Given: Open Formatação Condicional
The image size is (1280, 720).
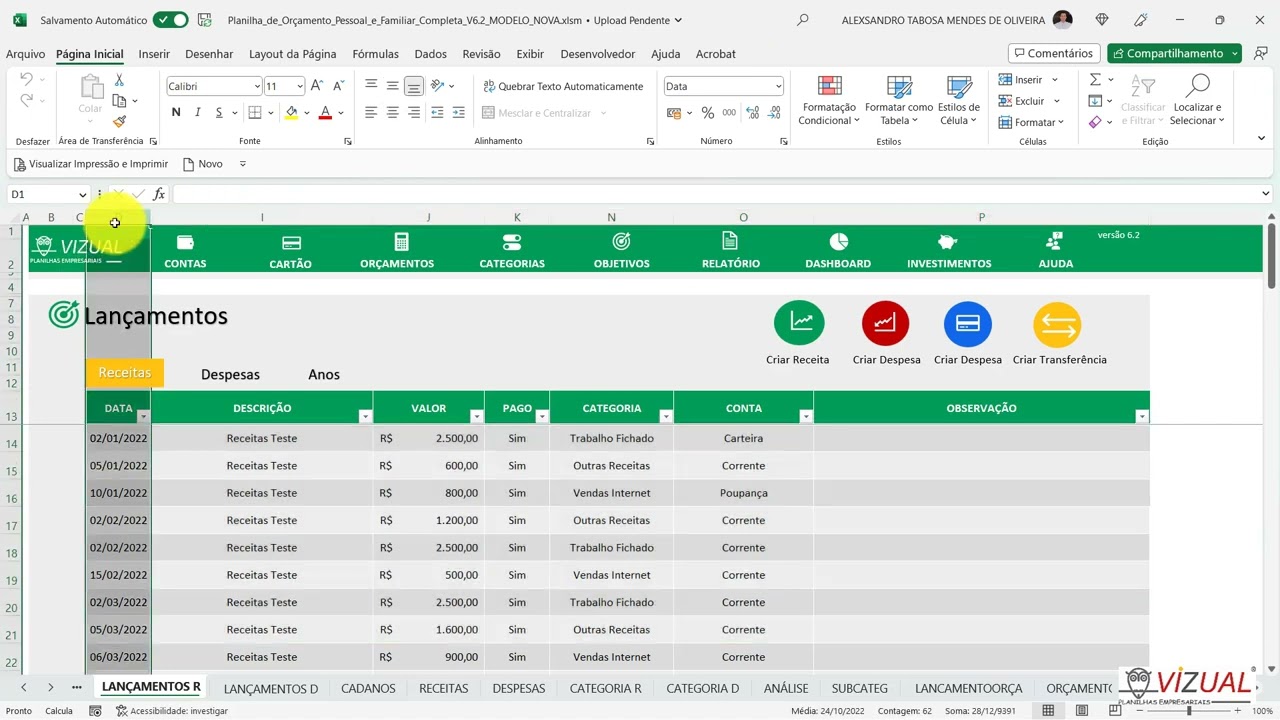Looking at the screenshot, I should tap(829, 100).
